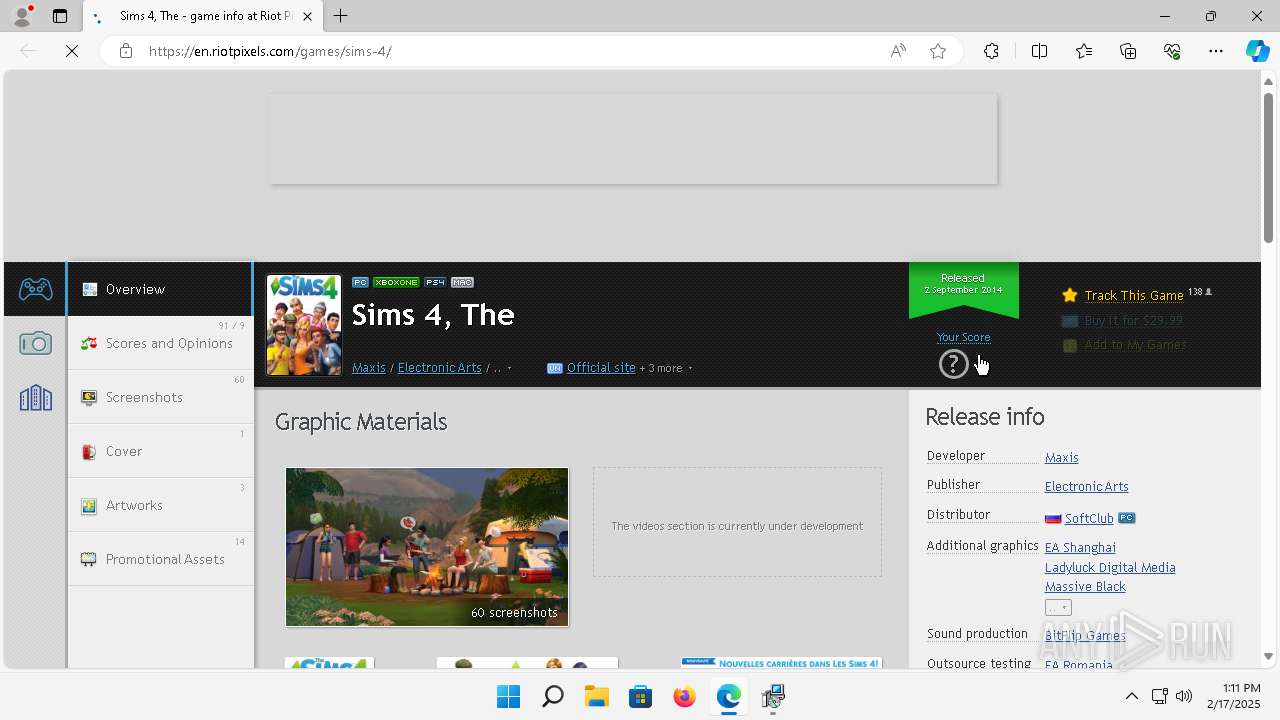Click Track This Game link
Screen dimensions: 1280x720
pos(1134,295)
